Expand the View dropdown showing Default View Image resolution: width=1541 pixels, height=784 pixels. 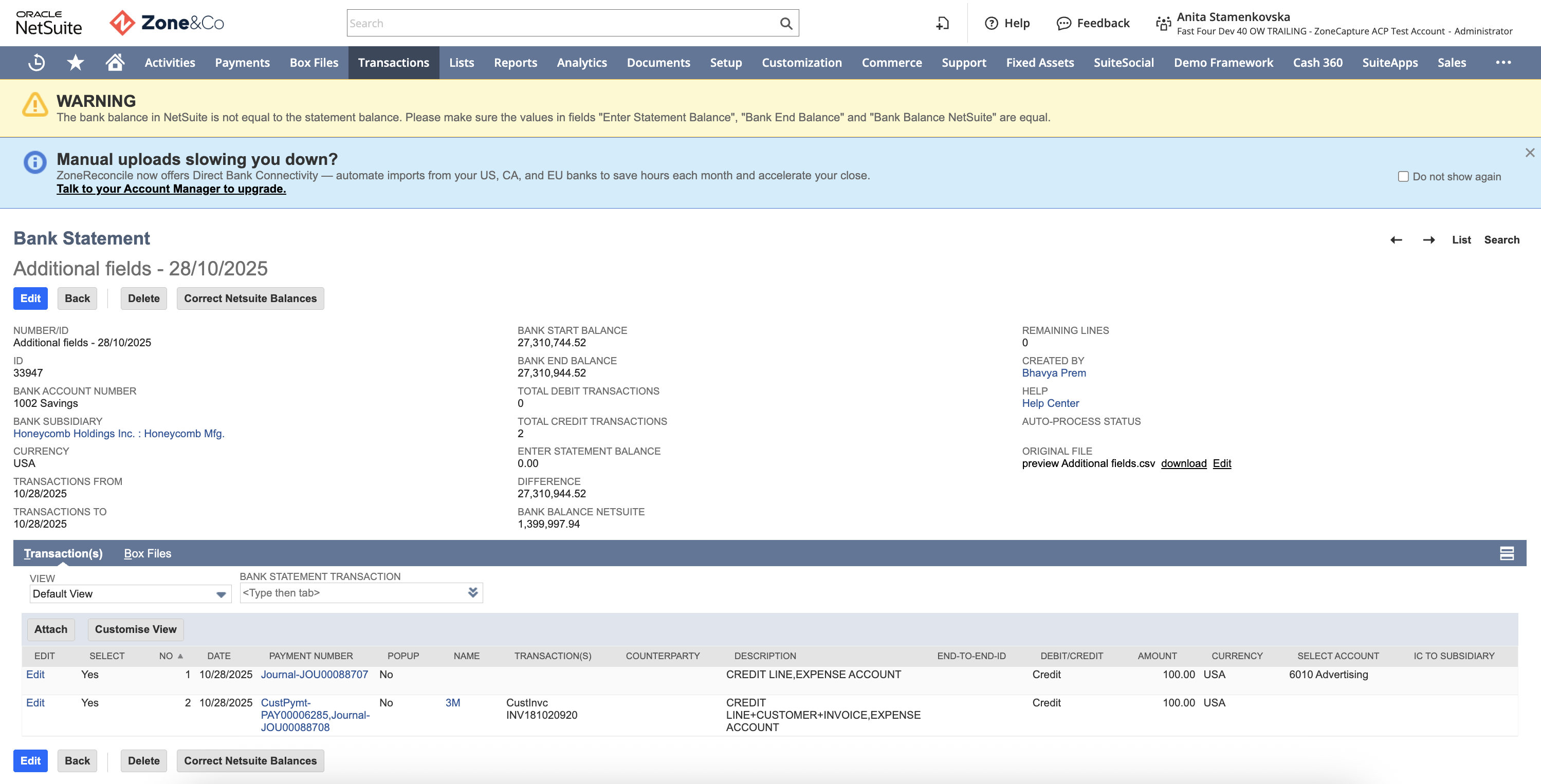[130, 594]
